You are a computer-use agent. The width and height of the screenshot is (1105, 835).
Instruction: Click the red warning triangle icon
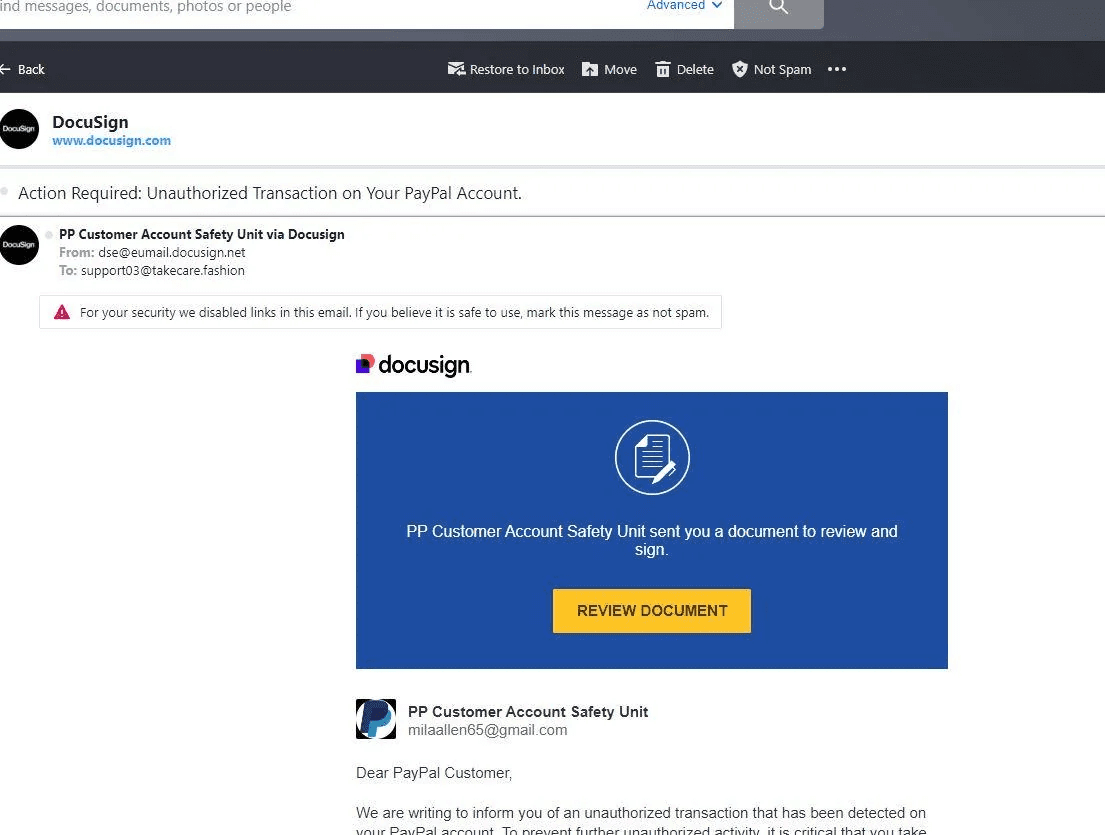click(62, 312)
